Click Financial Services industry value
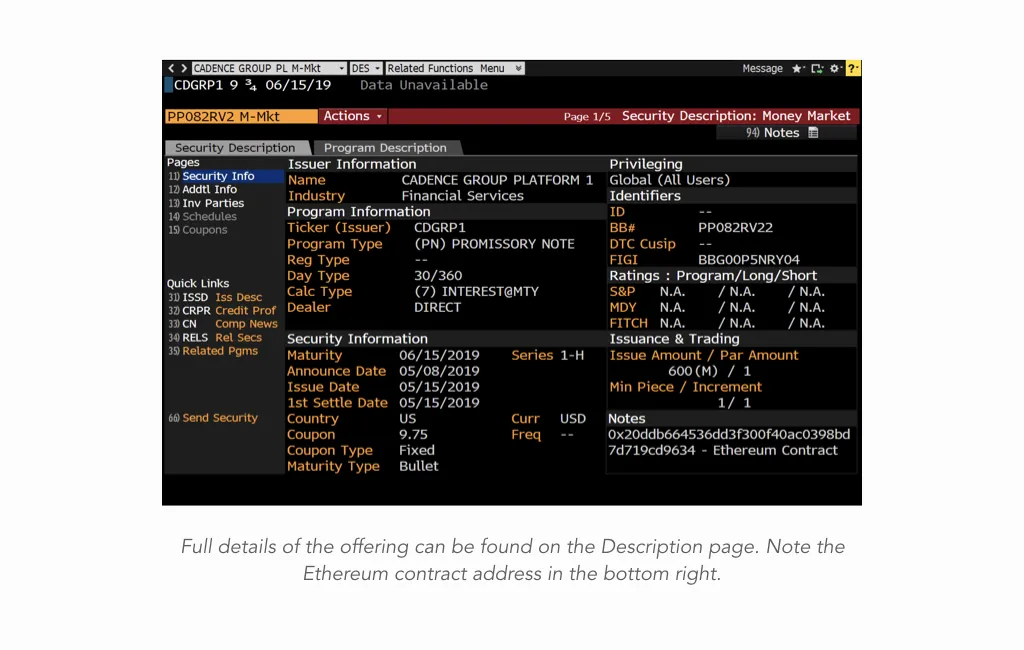This screenshot has width=1024, height=650. coord(462,196)
